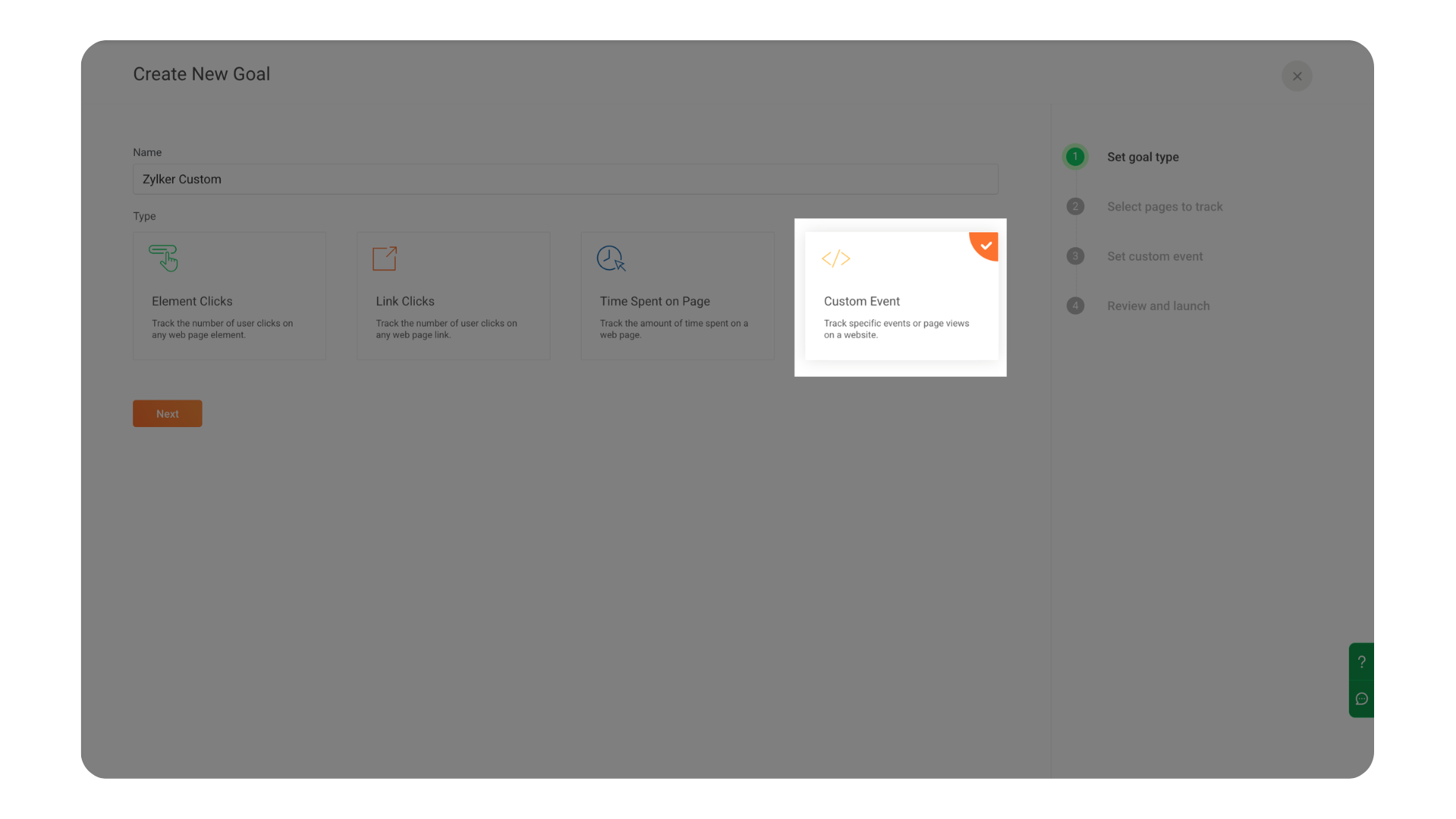Open the chat bubble widget
This screenshot has height=819, width=1456.
1361,698
